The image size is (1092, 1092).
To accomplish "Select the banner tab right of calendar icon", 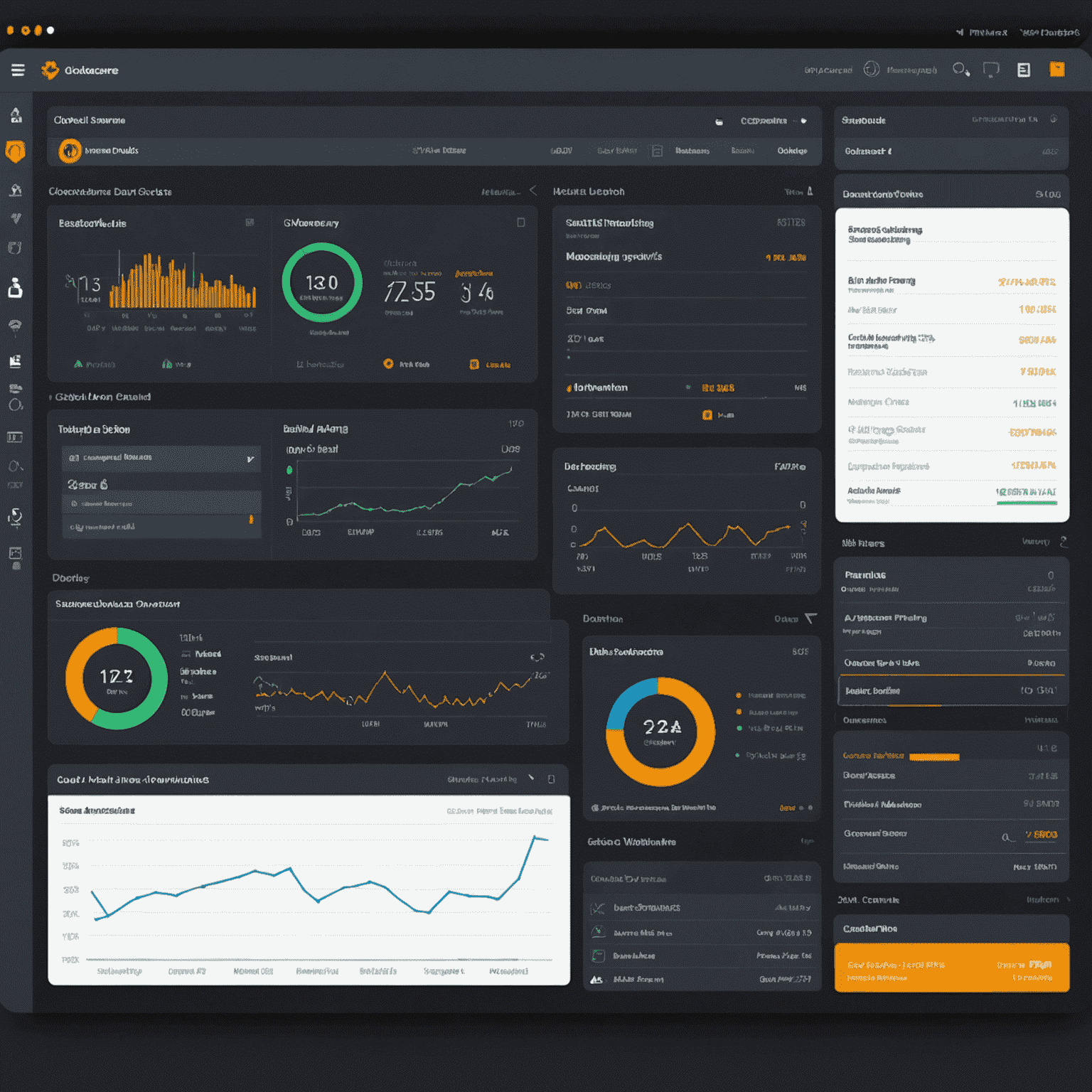I will (x=692, y=151).
